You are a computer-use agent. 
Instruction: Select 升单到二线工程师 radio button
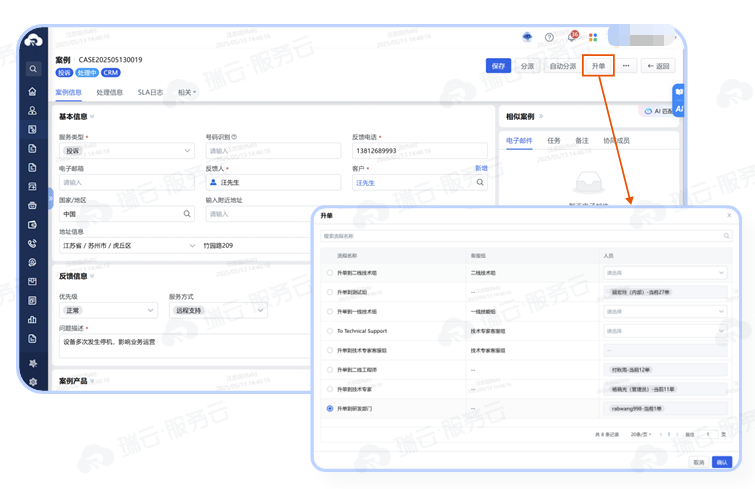330,370
